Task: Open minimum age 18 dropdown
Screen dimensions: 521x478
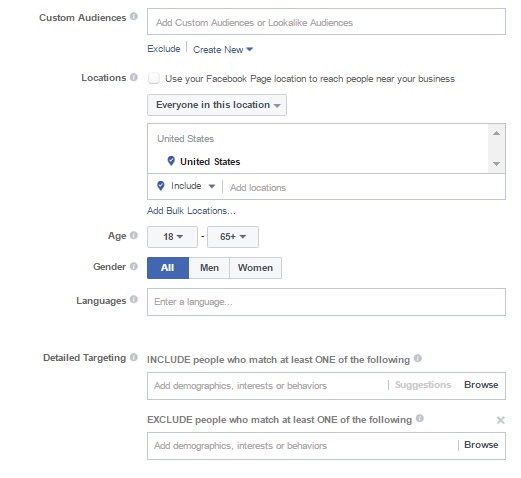Action: 172,237
